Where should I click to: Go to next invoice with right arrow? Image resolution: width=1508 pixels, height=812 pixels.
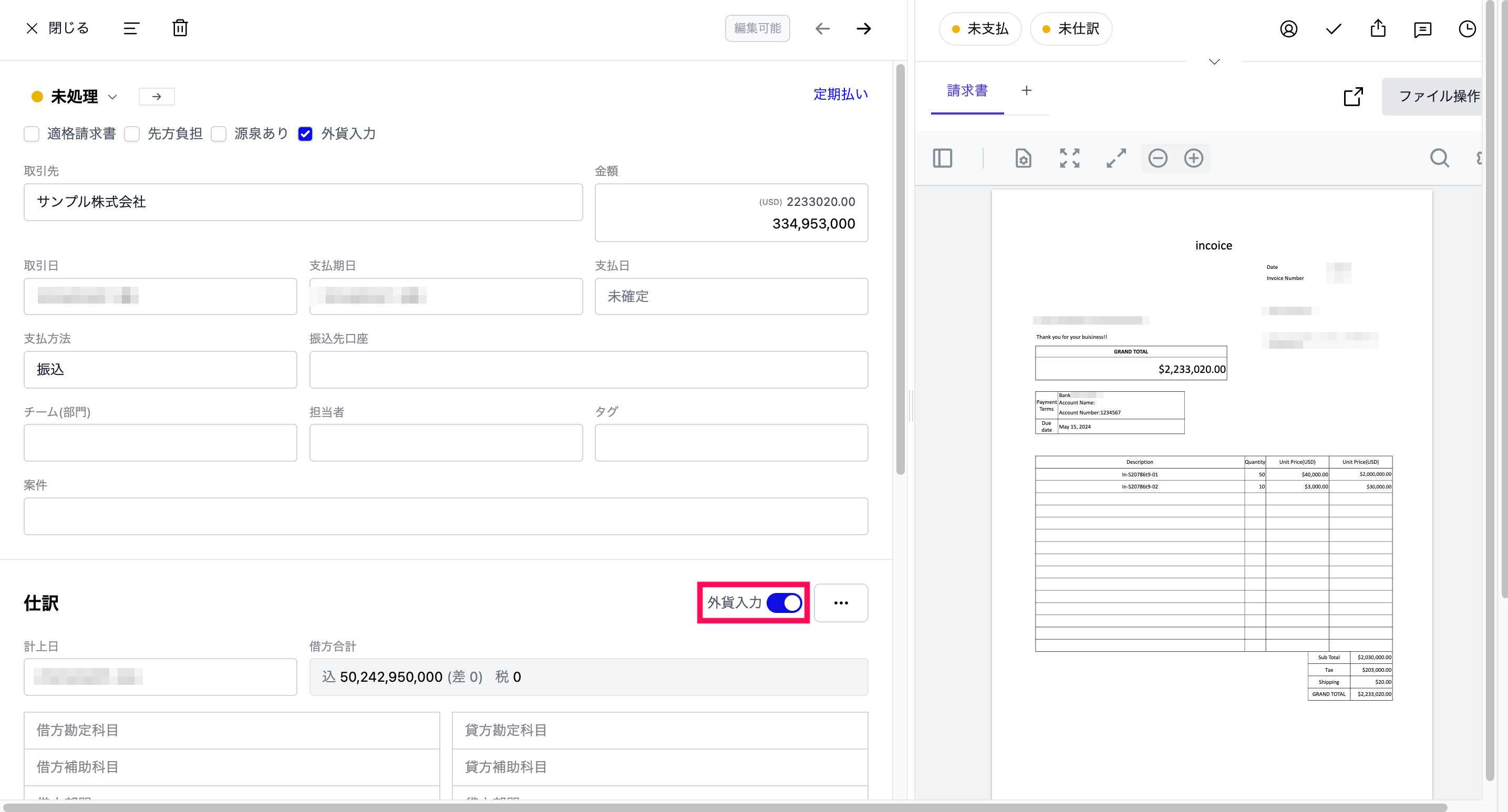click(863, 29)
